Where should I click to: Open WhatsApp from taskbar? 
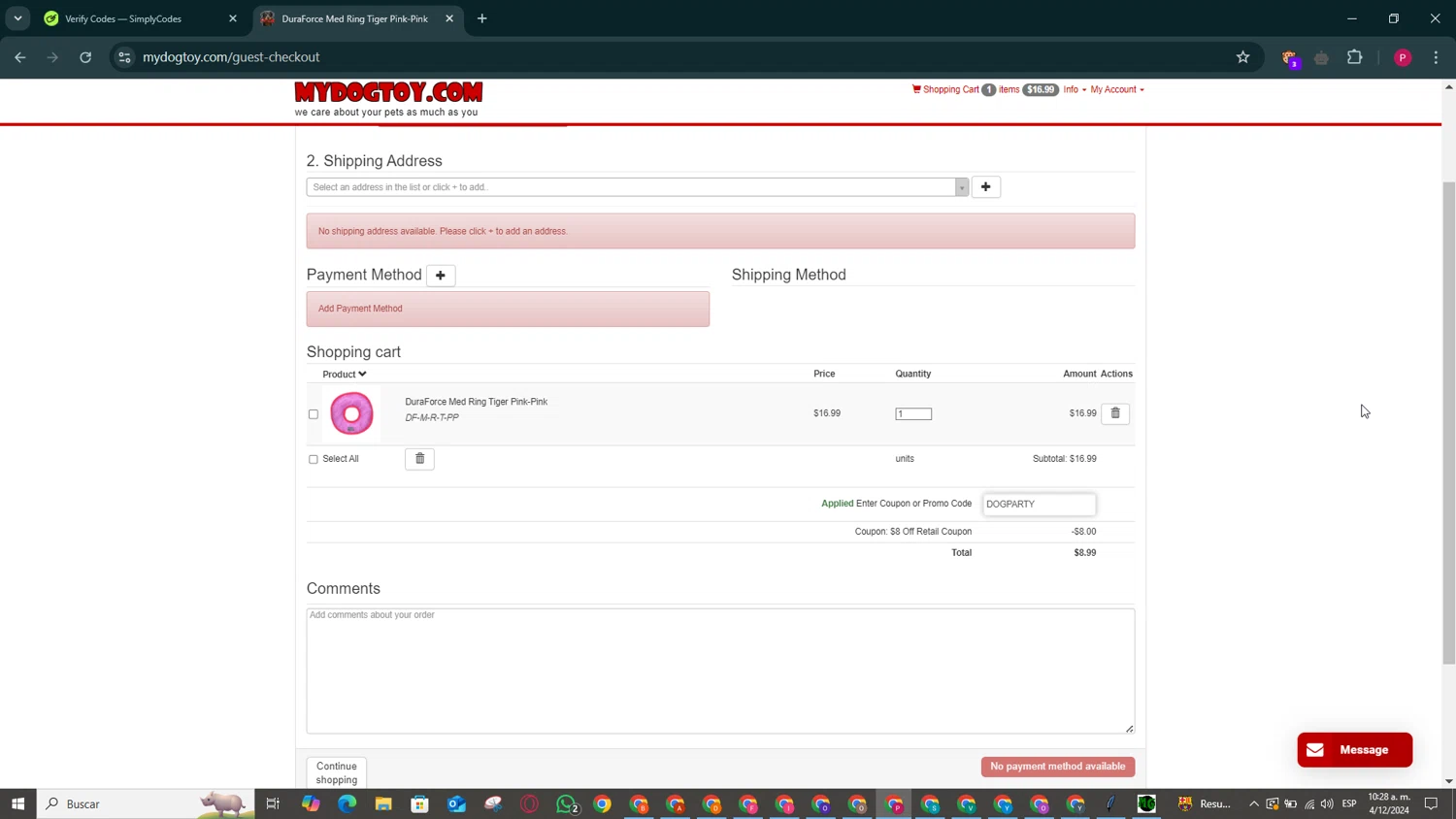tap(567, 803)
